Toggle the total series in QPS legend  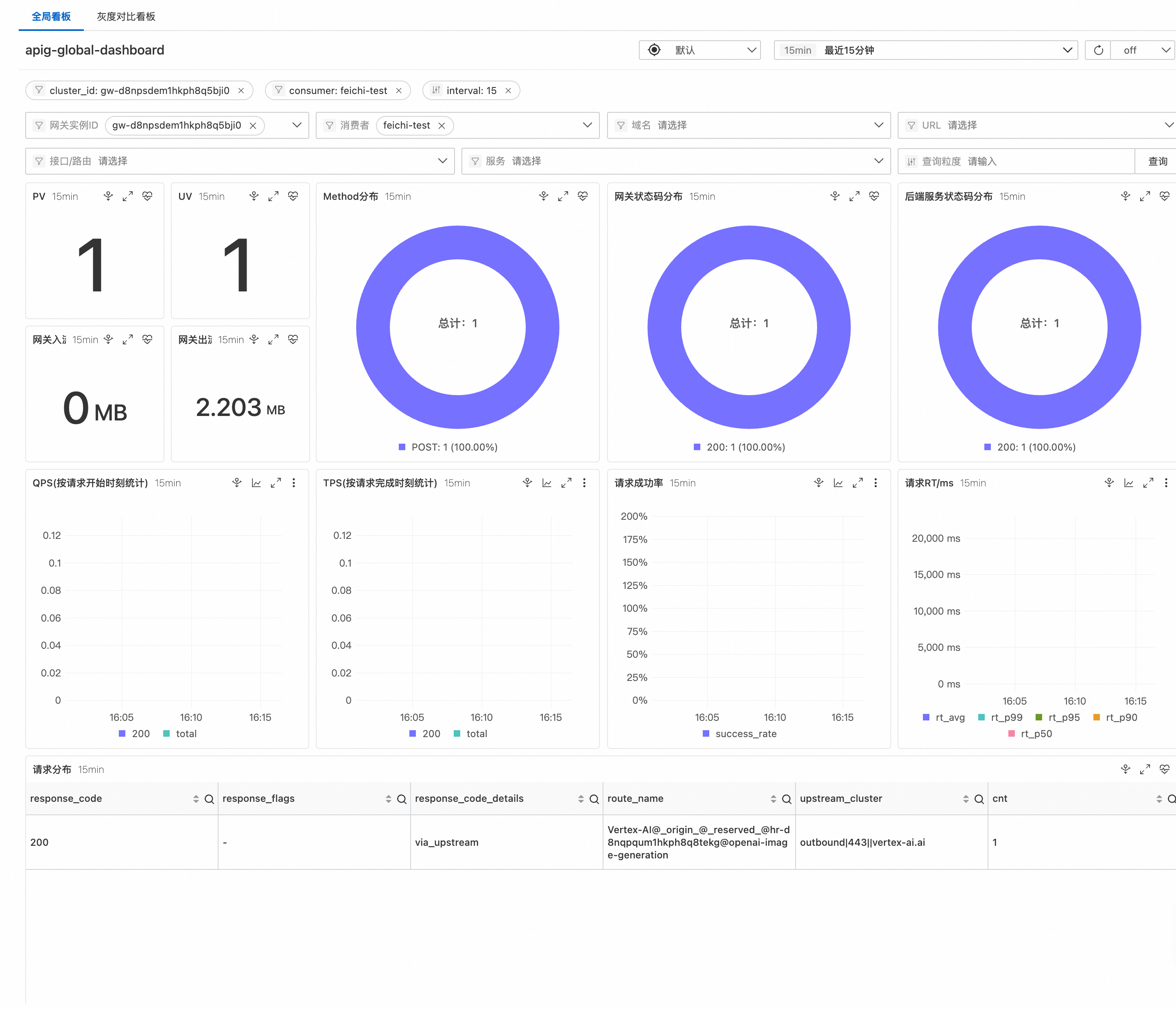[x=180, y=733]
